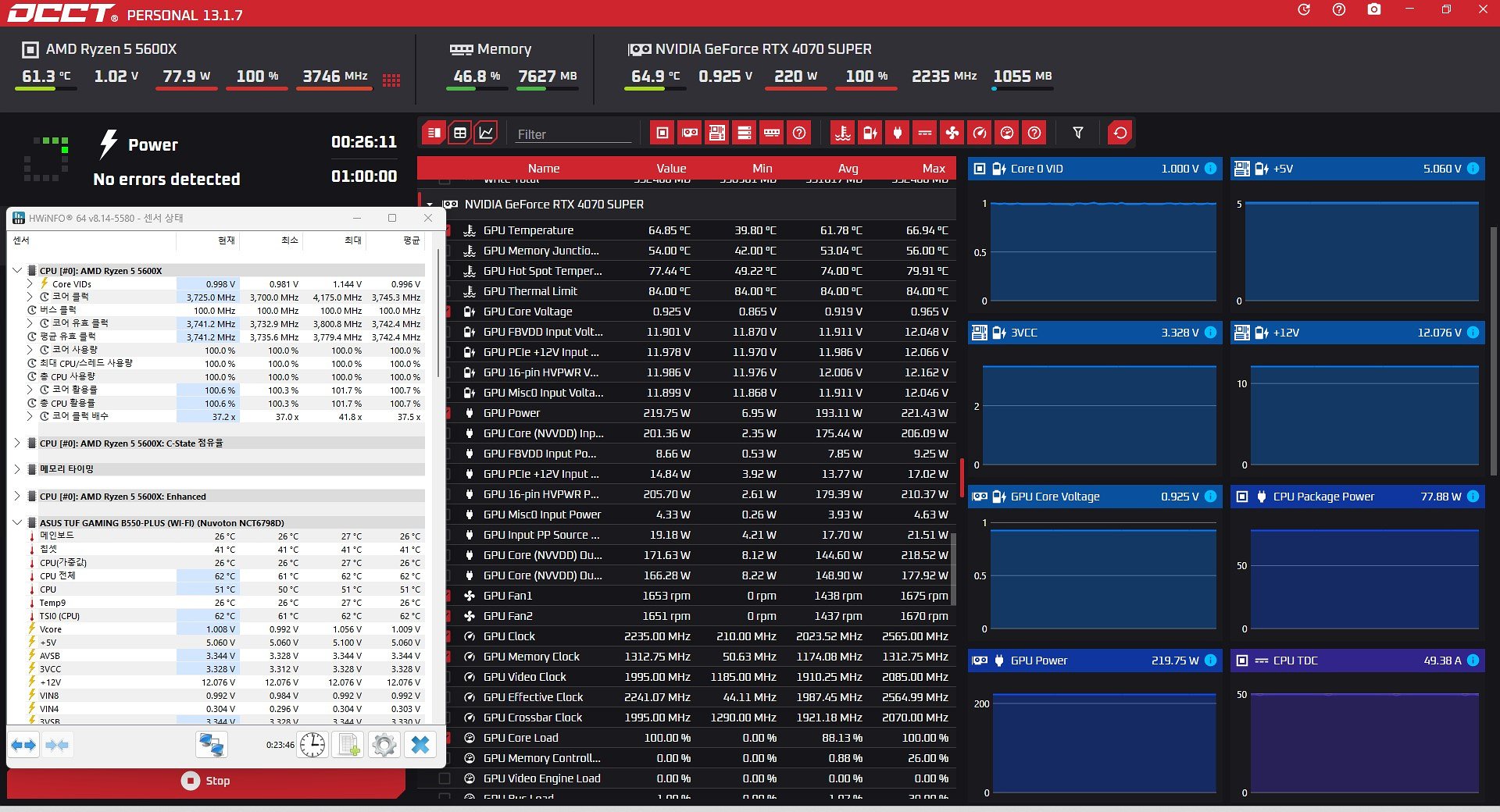Switch to table view layout icon
1500x812 pixels.
[460, 133]
